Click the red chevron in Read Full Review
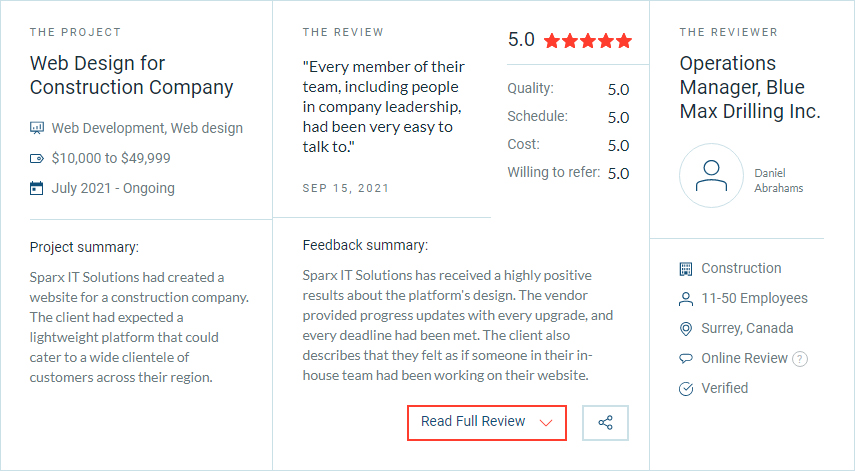Screen dimensions: 855x471 (x=546, y=423)
